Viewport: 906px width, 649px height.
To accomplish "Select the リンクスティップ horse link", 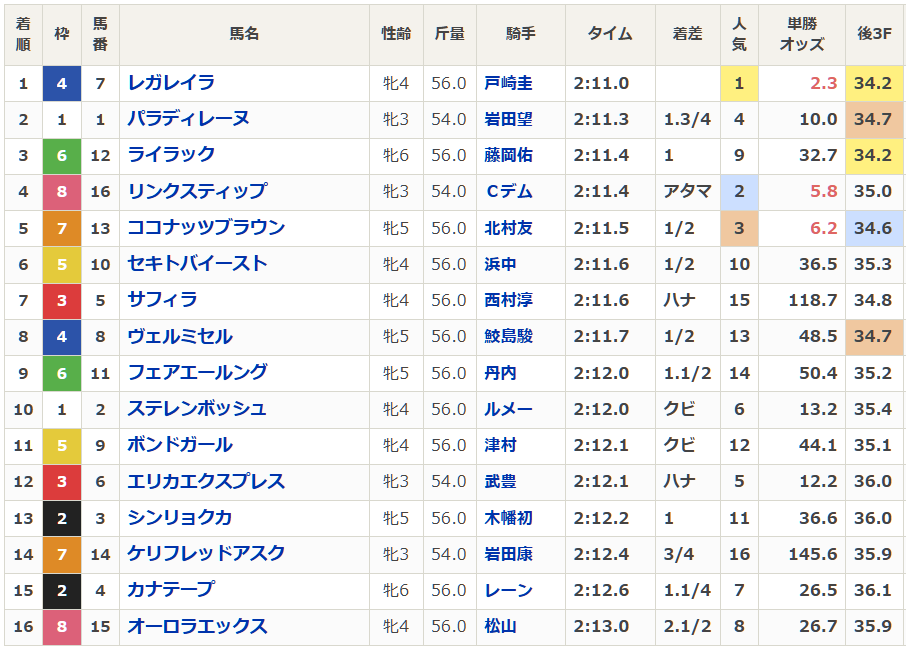I will coord(197,191).
